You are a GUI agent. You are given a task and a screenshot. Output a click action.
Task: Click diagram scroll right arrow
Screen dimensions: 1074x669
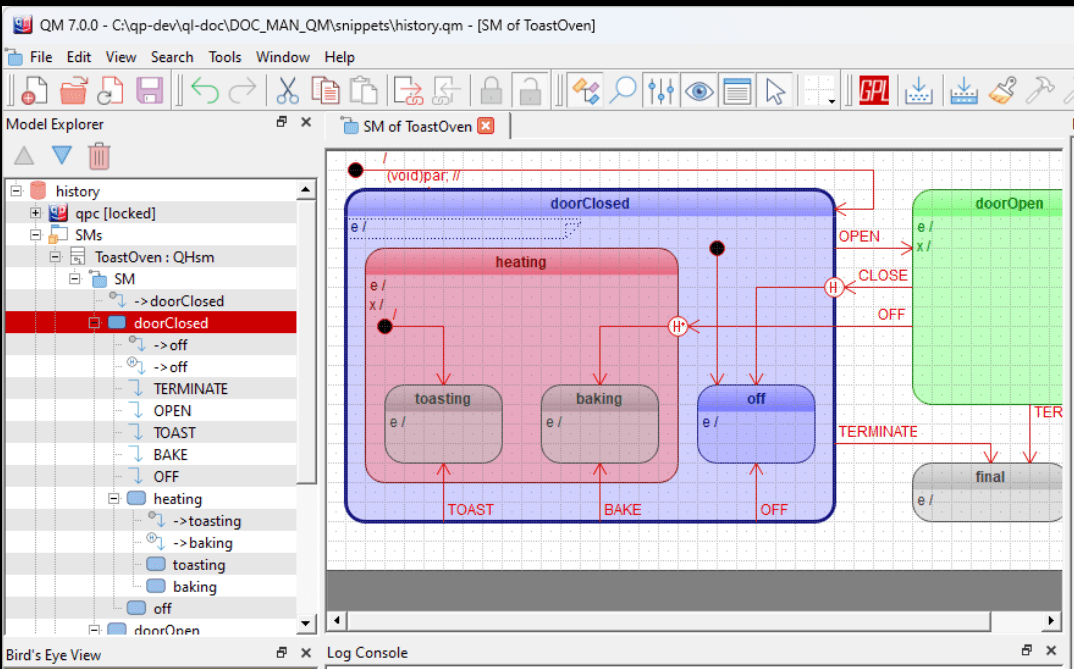[x=1051, y=621]
